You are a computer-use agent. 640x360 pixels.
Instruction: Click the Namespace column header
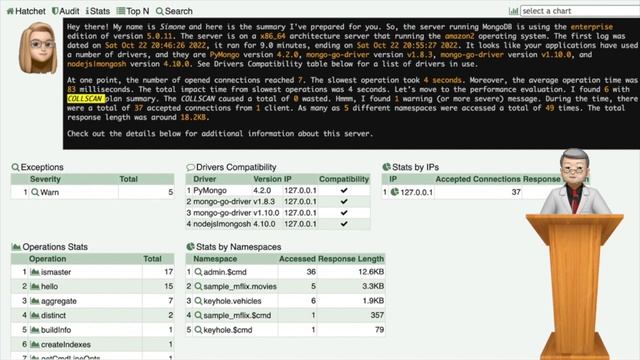click(x=215, y=259)
